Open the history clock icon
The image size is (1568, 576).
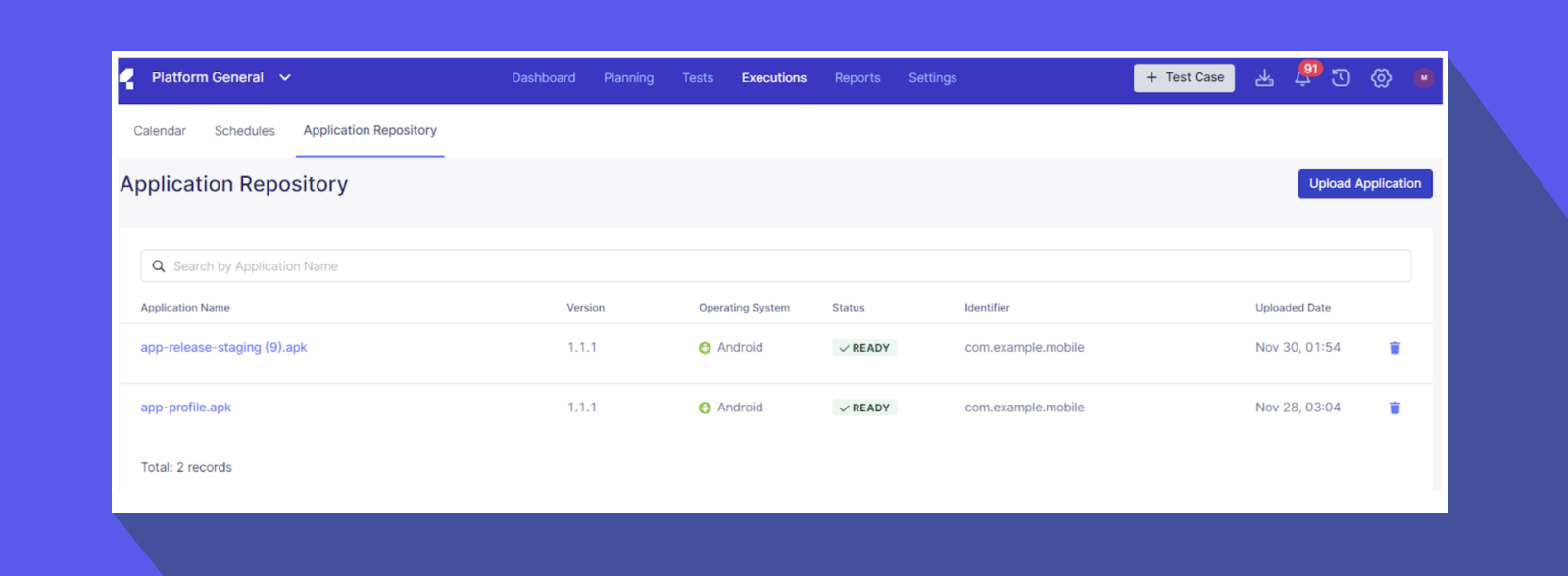click(x=1342, y=77)
